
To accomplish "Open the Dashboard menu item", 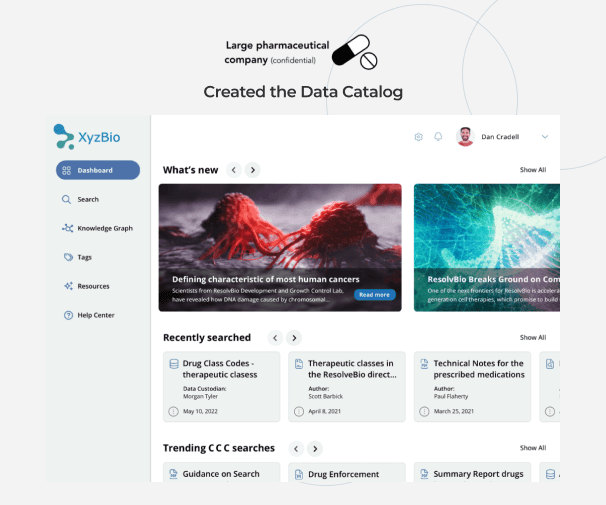I will point(98,170).
